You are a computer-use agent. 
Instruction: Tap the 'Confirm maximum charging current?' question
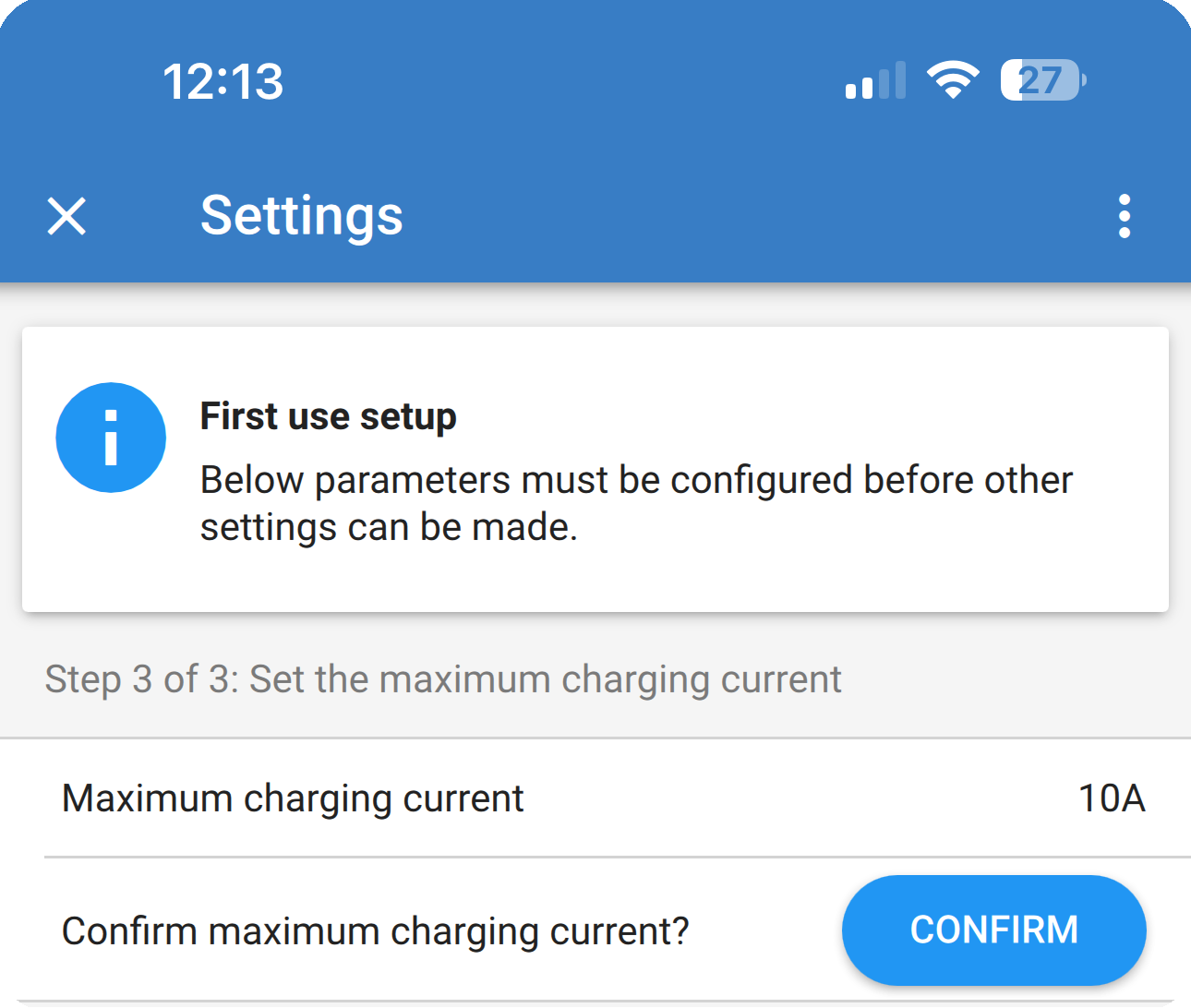click(375, 931)
